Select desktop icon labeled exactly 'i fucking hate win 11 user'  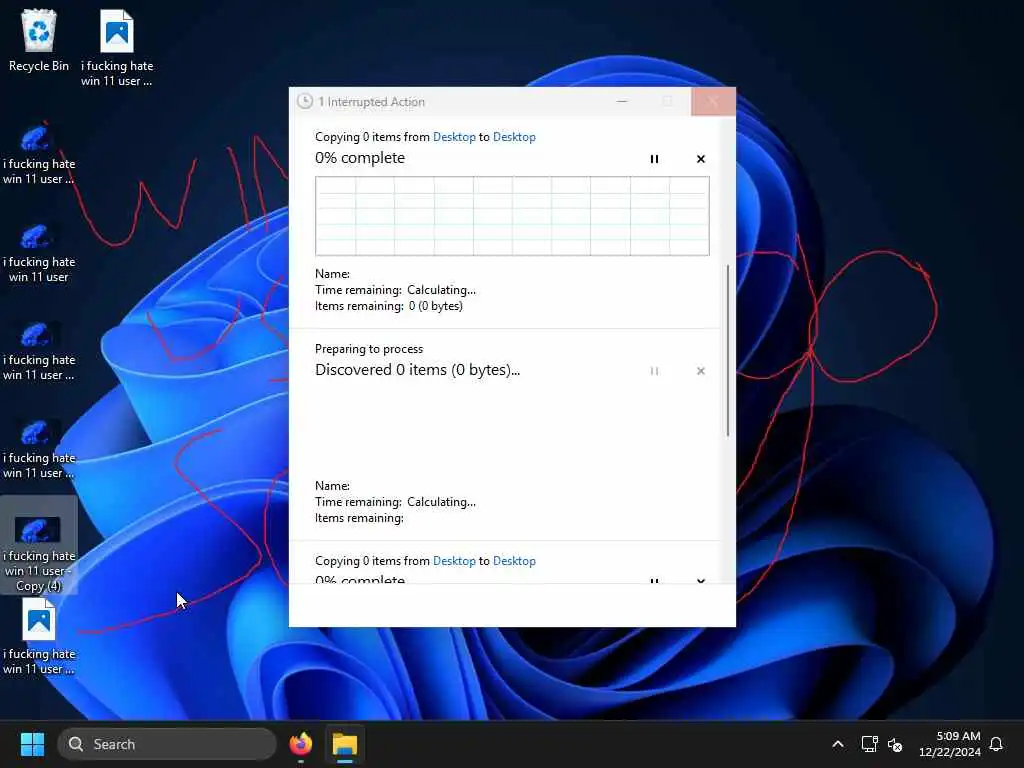click(39, 253)
